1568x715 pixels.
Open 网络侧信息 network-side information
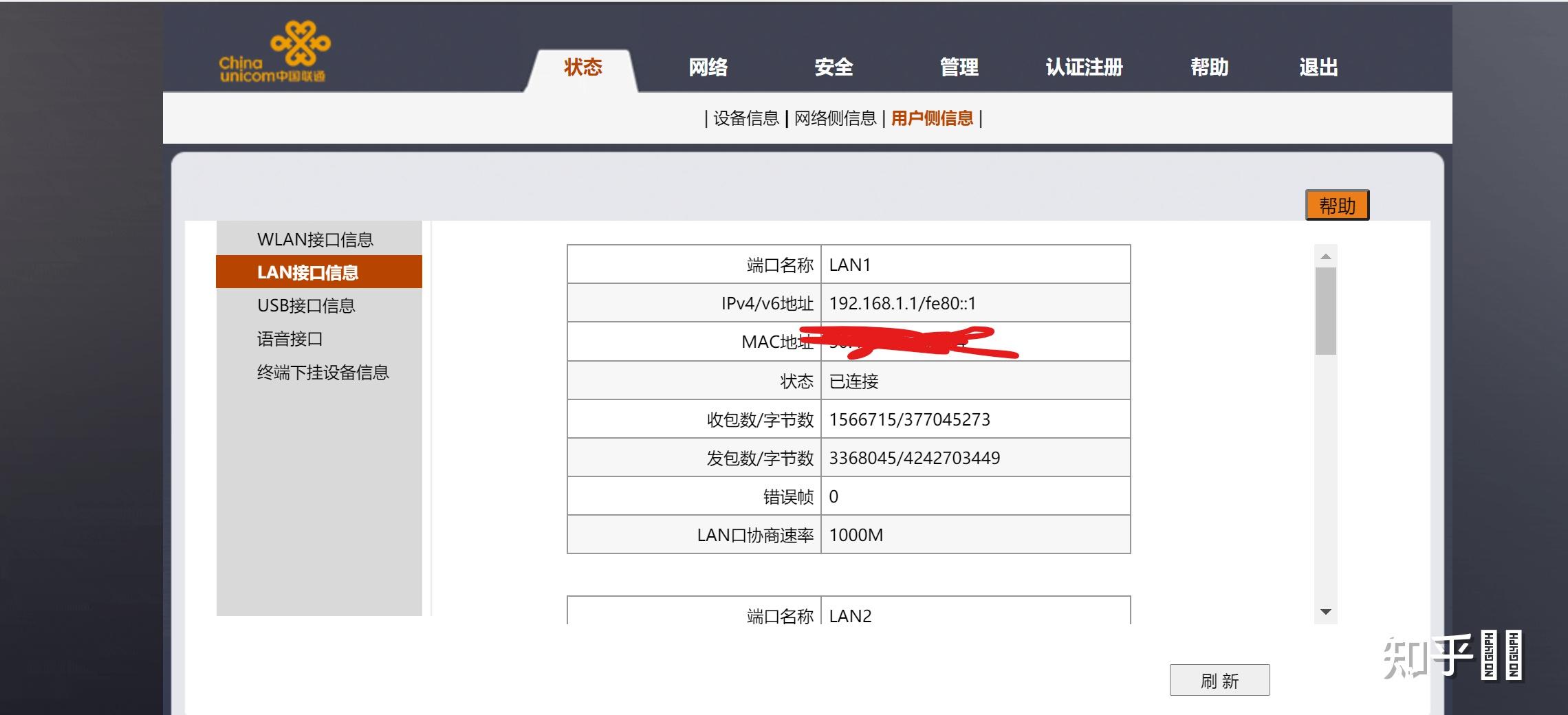click(x=836, y=118)
